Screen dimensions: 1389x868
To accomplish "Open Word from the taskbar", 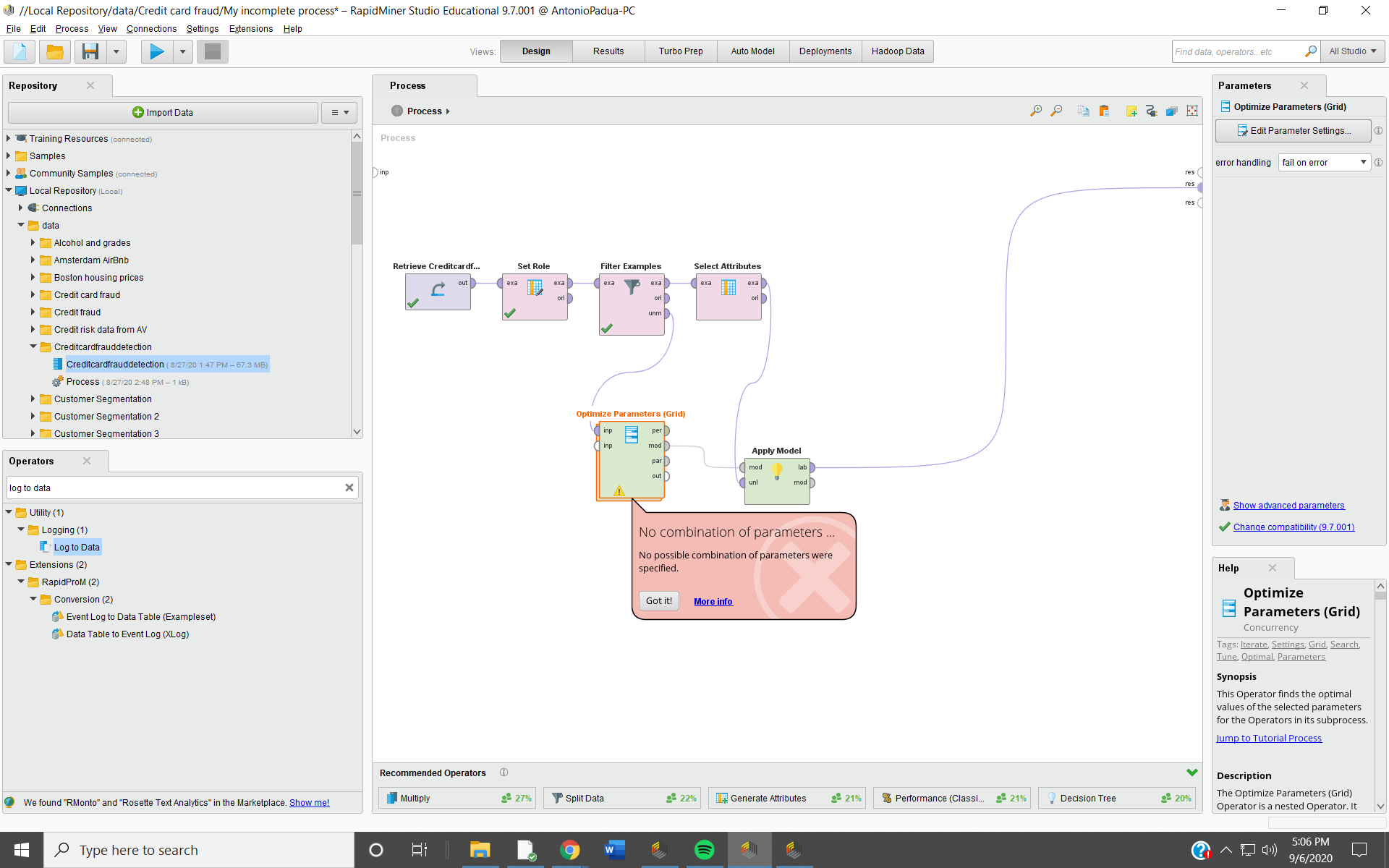I will (x=614, y=849).
